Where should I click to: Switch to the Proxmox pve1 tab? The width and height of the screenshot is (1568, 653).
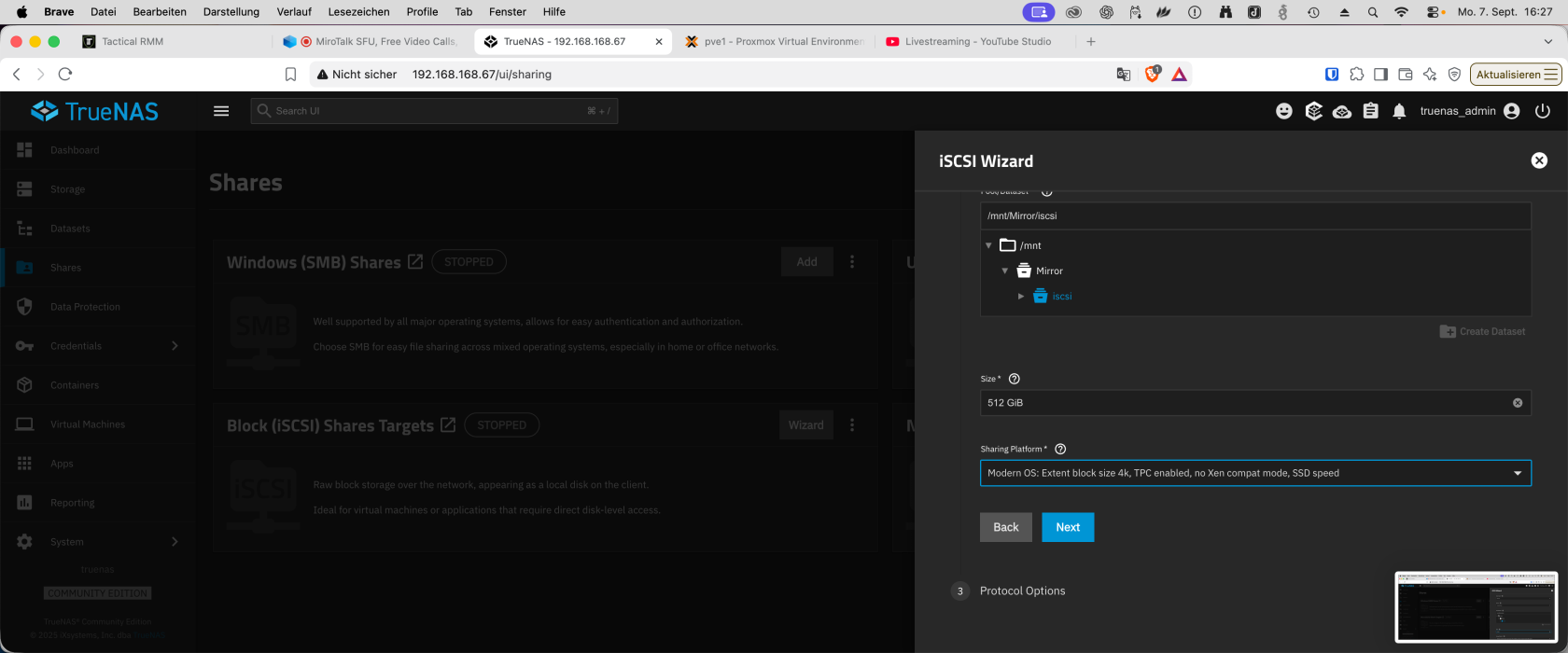pyautogui.click(x=773, y=41)
